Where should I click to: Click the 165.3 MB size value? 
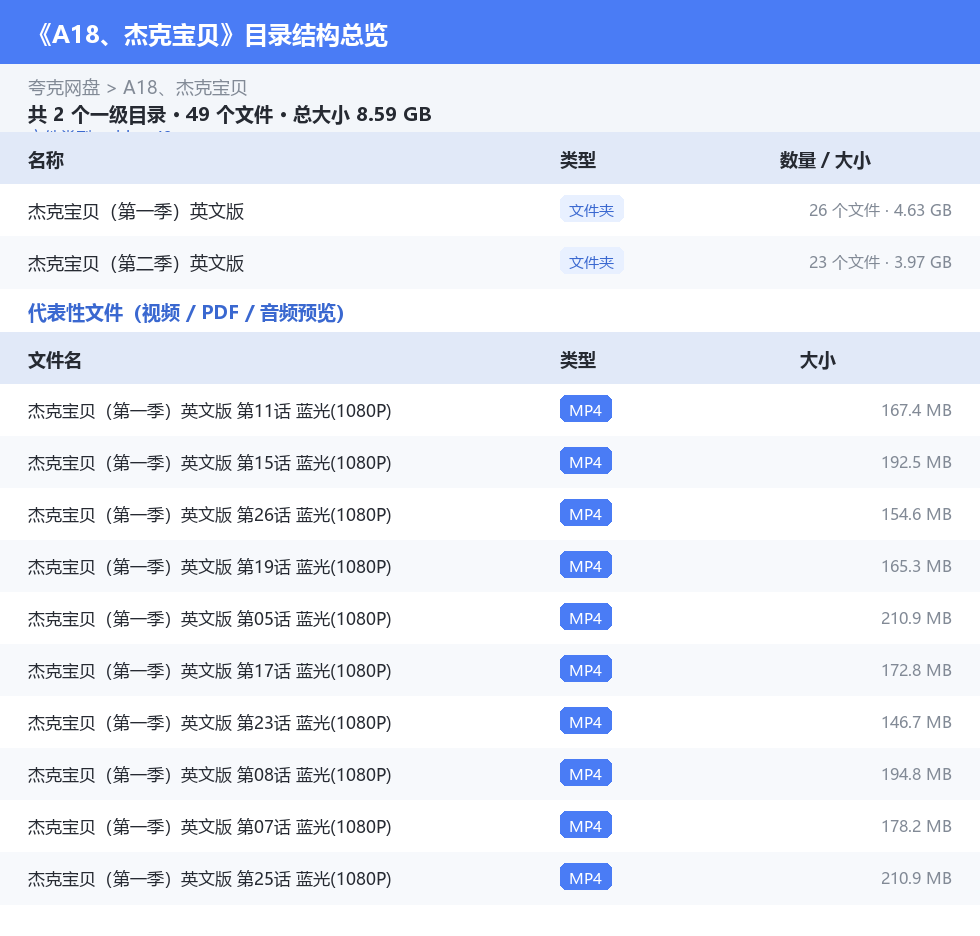[x=916, y=565]
